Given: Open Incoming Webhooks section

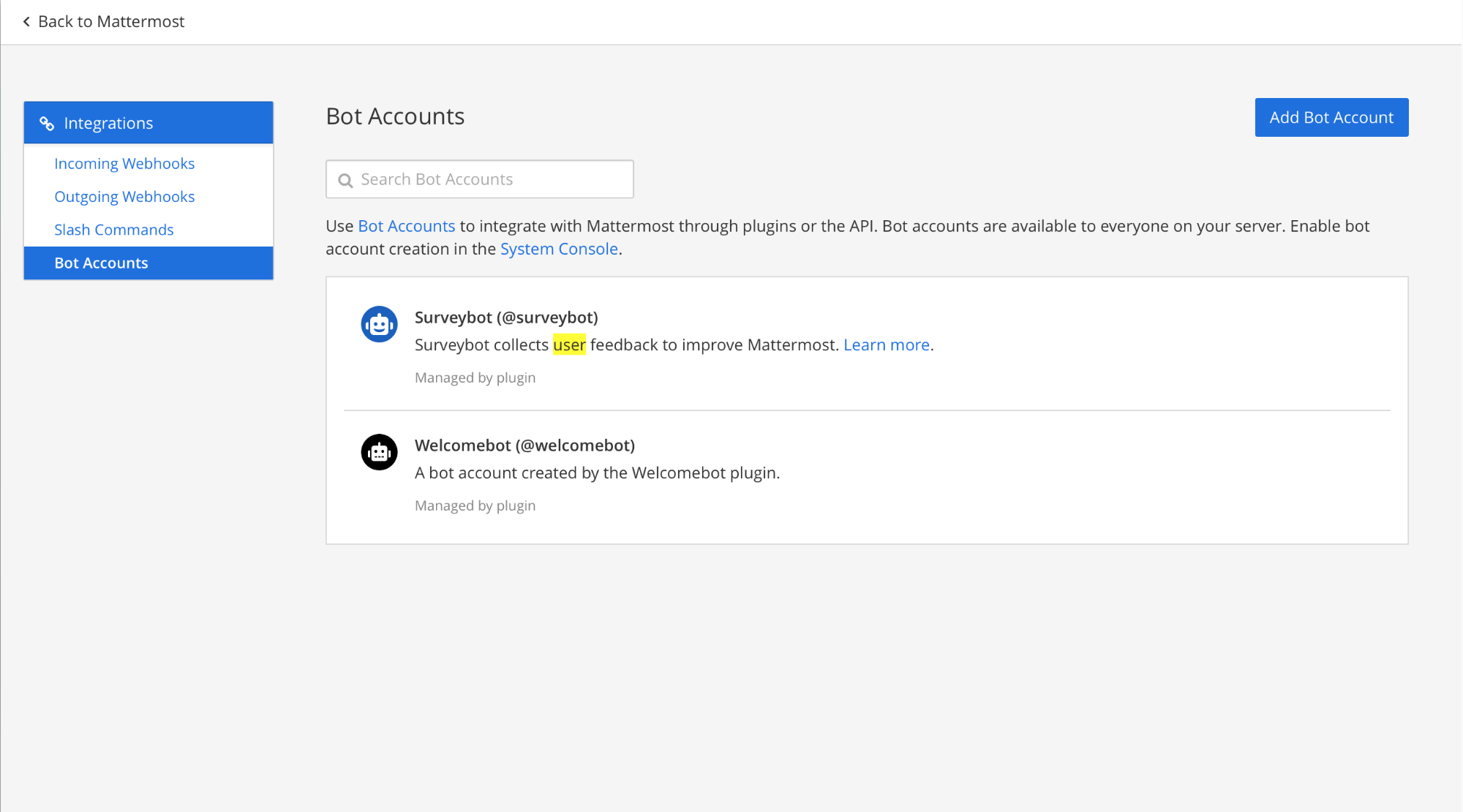Looking at the screenshot, I should tap(124, 164).
